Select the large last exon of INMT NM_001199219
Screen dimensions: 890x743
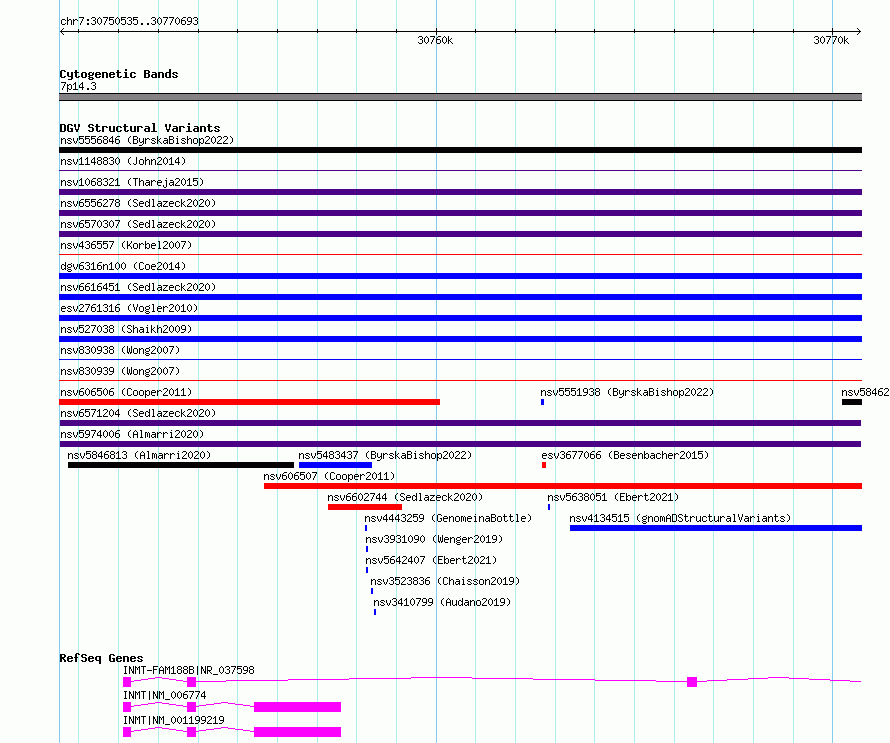coord(297,732)
